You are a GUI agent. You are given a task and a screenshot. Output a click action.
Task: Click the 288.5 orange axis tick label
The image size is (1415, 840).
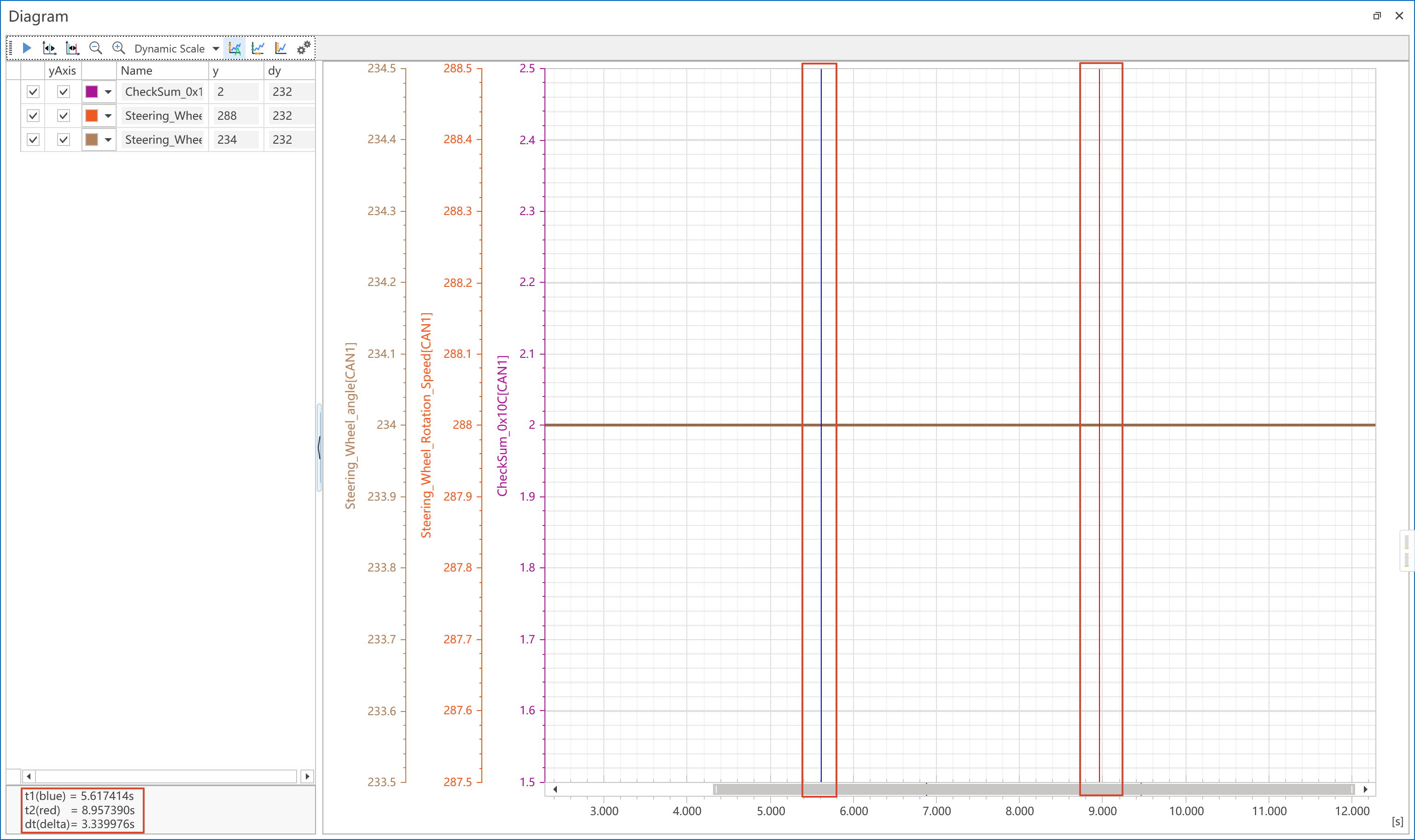457,69
